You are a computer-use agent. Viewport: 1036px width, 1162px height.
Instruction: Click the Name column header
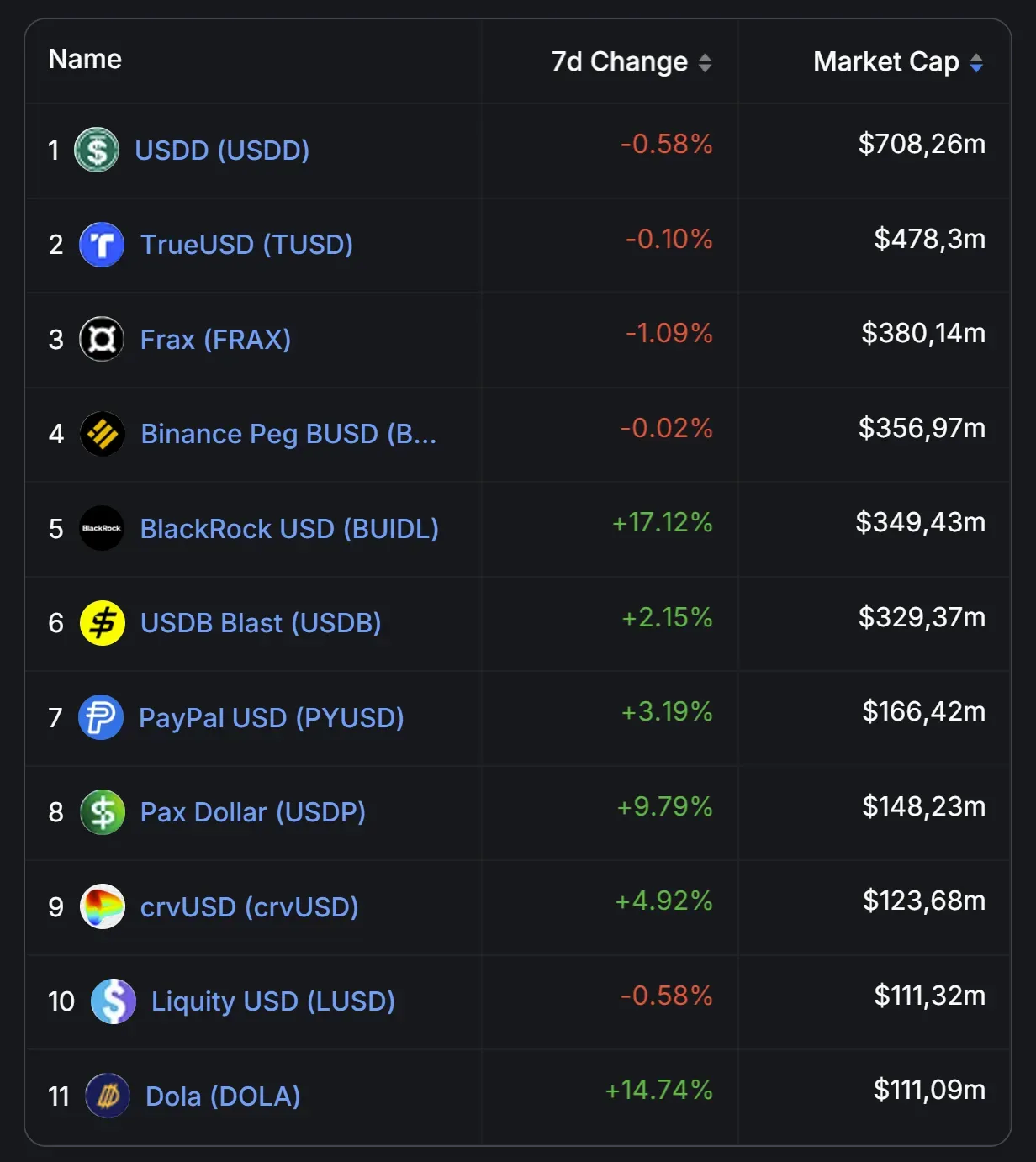click(85, 60)
